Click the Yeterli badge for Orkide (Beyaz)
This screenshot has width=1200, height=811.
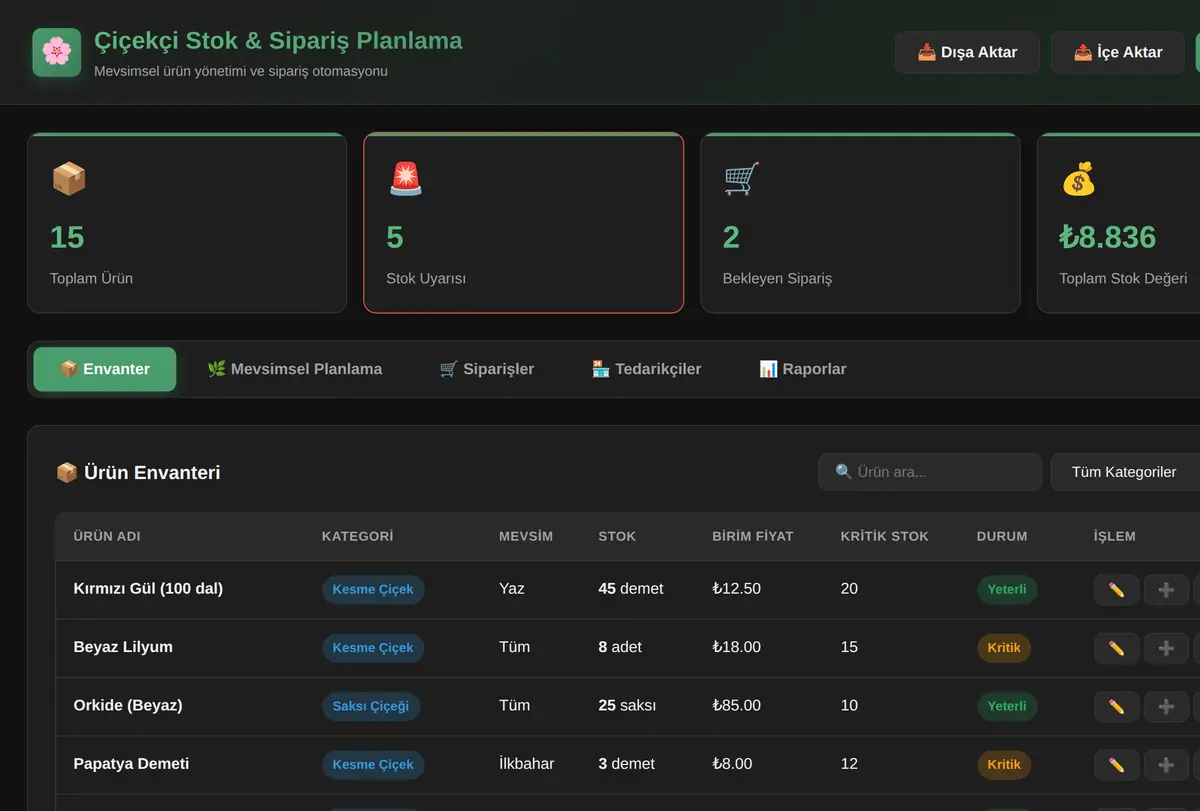point(1007,707)
